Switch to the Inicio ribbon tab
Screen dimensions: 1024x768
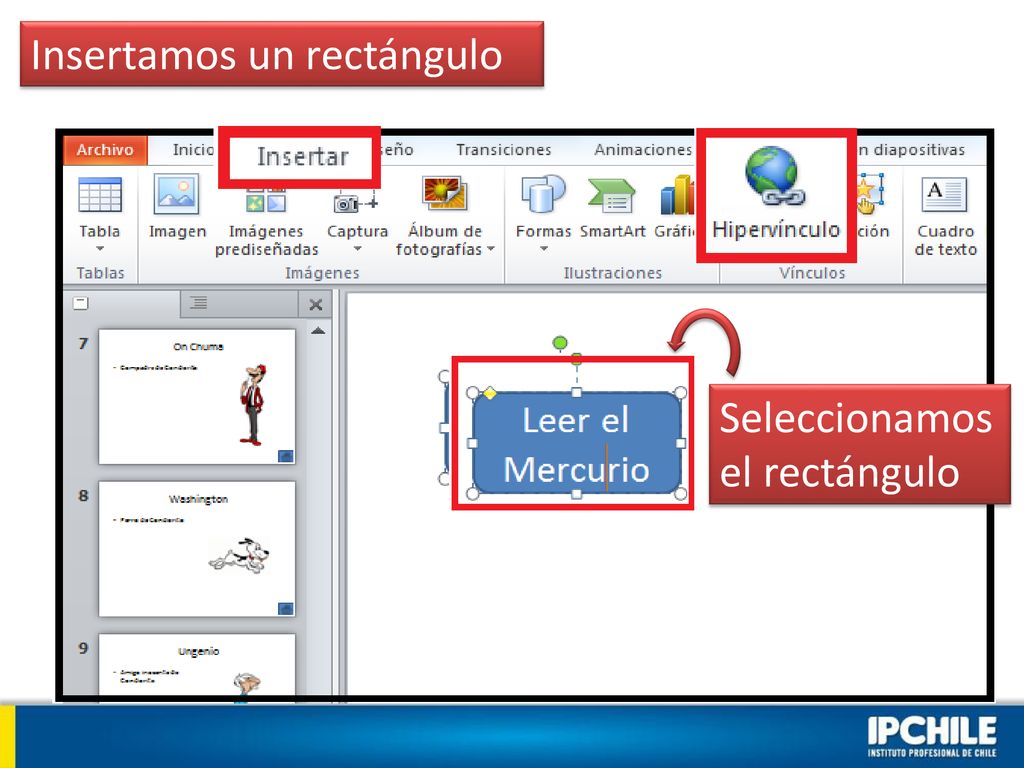tap(192, 150)
